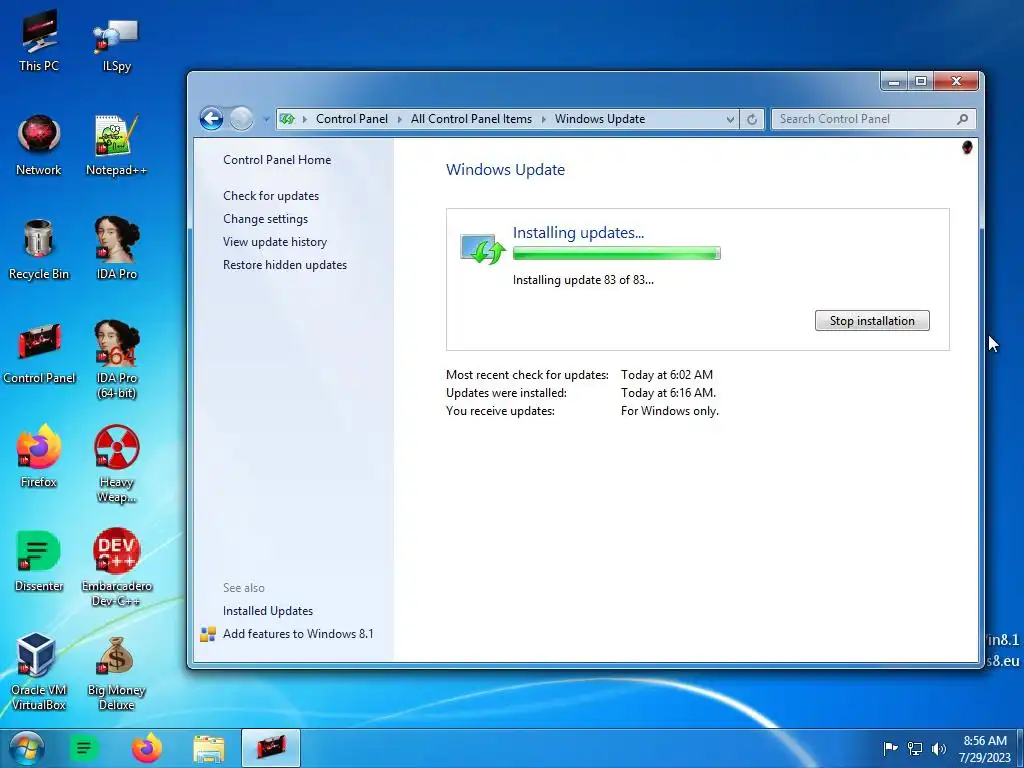Image resolution: width=1024 pixels, height=768 pixels.
Task: Open File Explorer from the taskbar
Action: [x=208, y=748]
